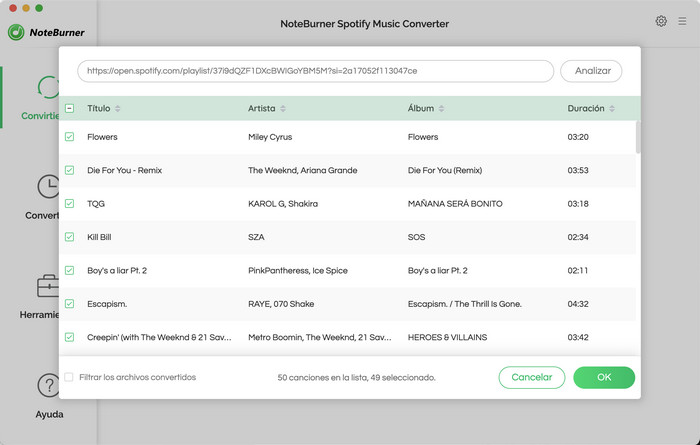
Task: Open the settings gear icon
Action: click(661, 21)
